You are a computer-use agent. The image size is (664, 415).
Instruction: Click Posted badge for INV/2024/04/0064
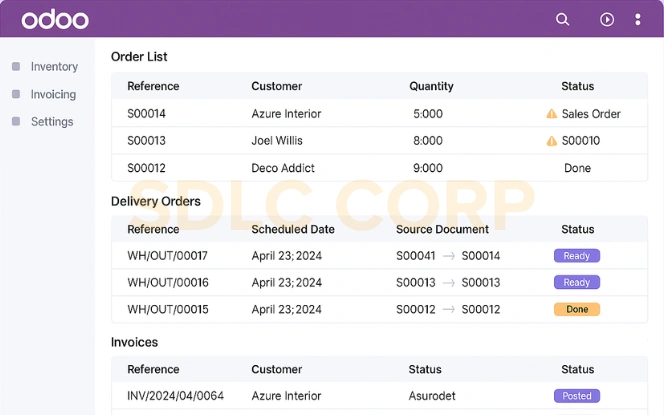pyautogui.click(x=577, y=396)
